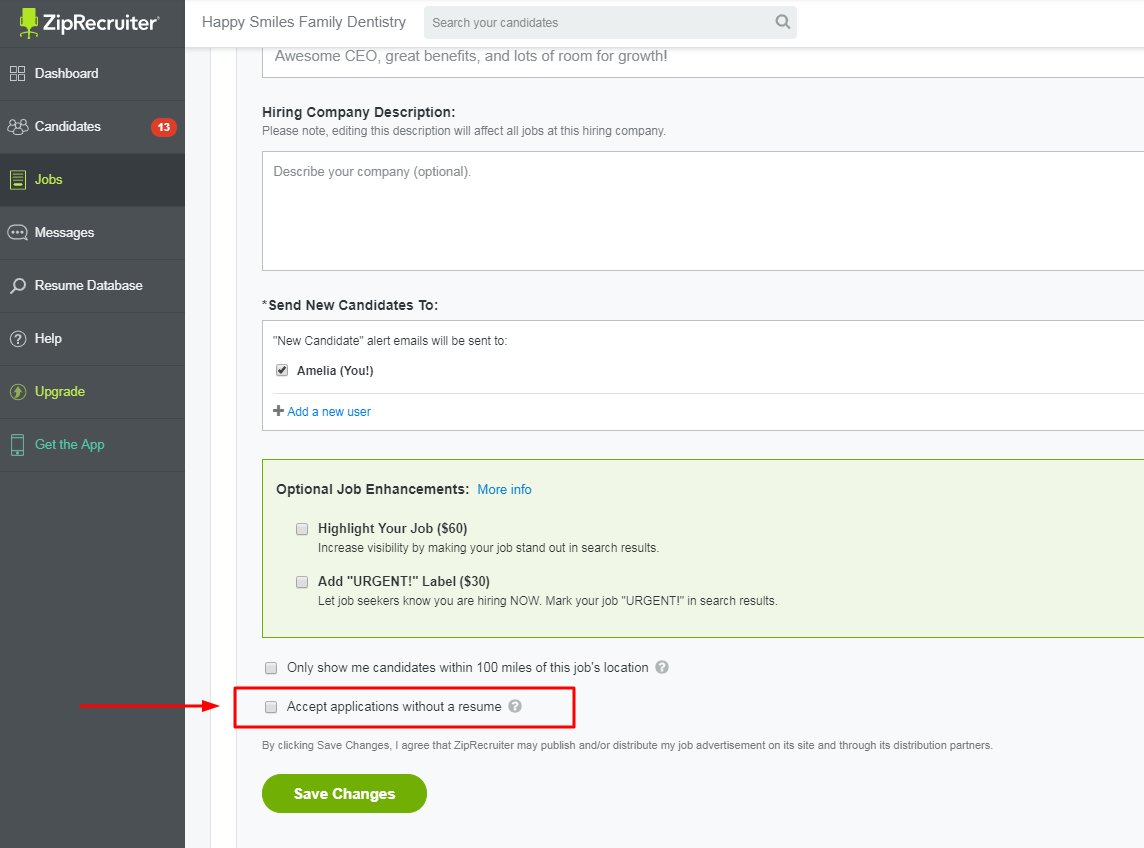The width and height of the screenshot is (1144, 848).
Task: Go to the Jobs section
Action: 49,180
